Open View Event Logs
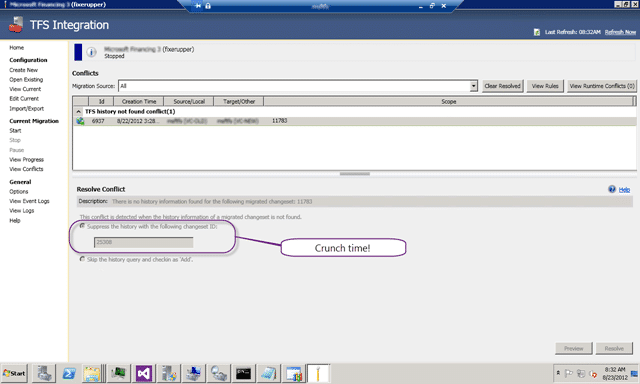Image resolution: width=640 pixels, height=384 pixels. (x=29, y=201)
